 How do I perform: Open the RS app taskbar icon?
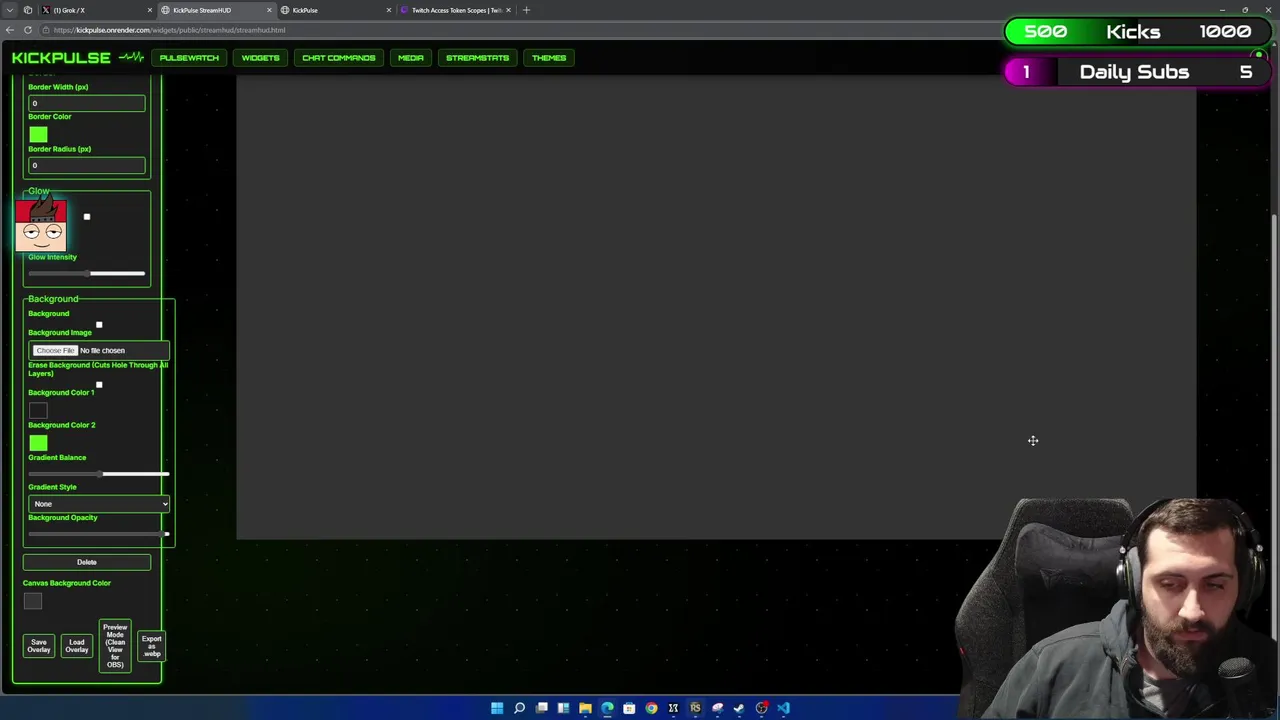coord(695,708)
